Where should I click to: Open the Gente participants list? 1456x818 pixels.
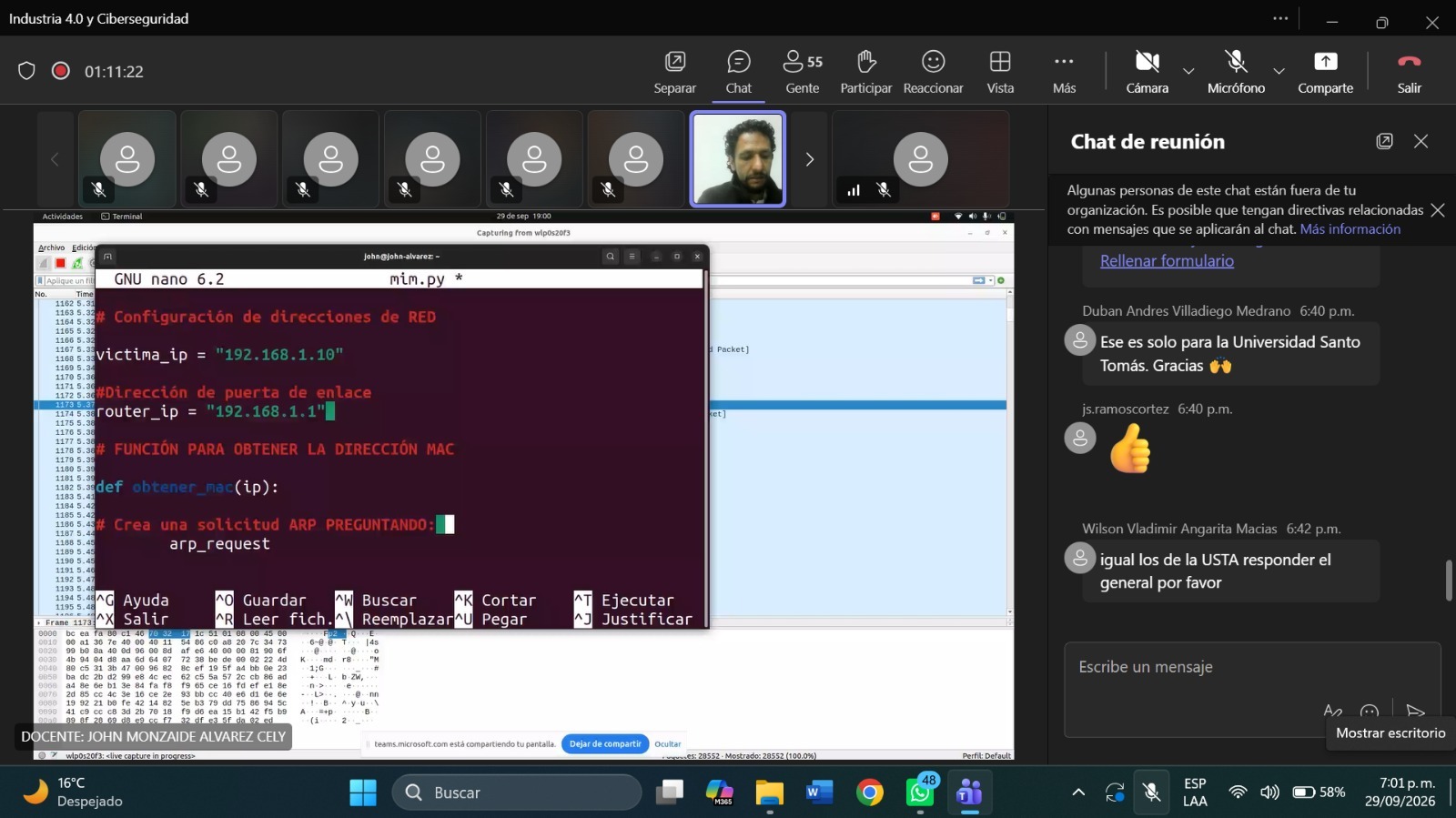coord(803,72)
